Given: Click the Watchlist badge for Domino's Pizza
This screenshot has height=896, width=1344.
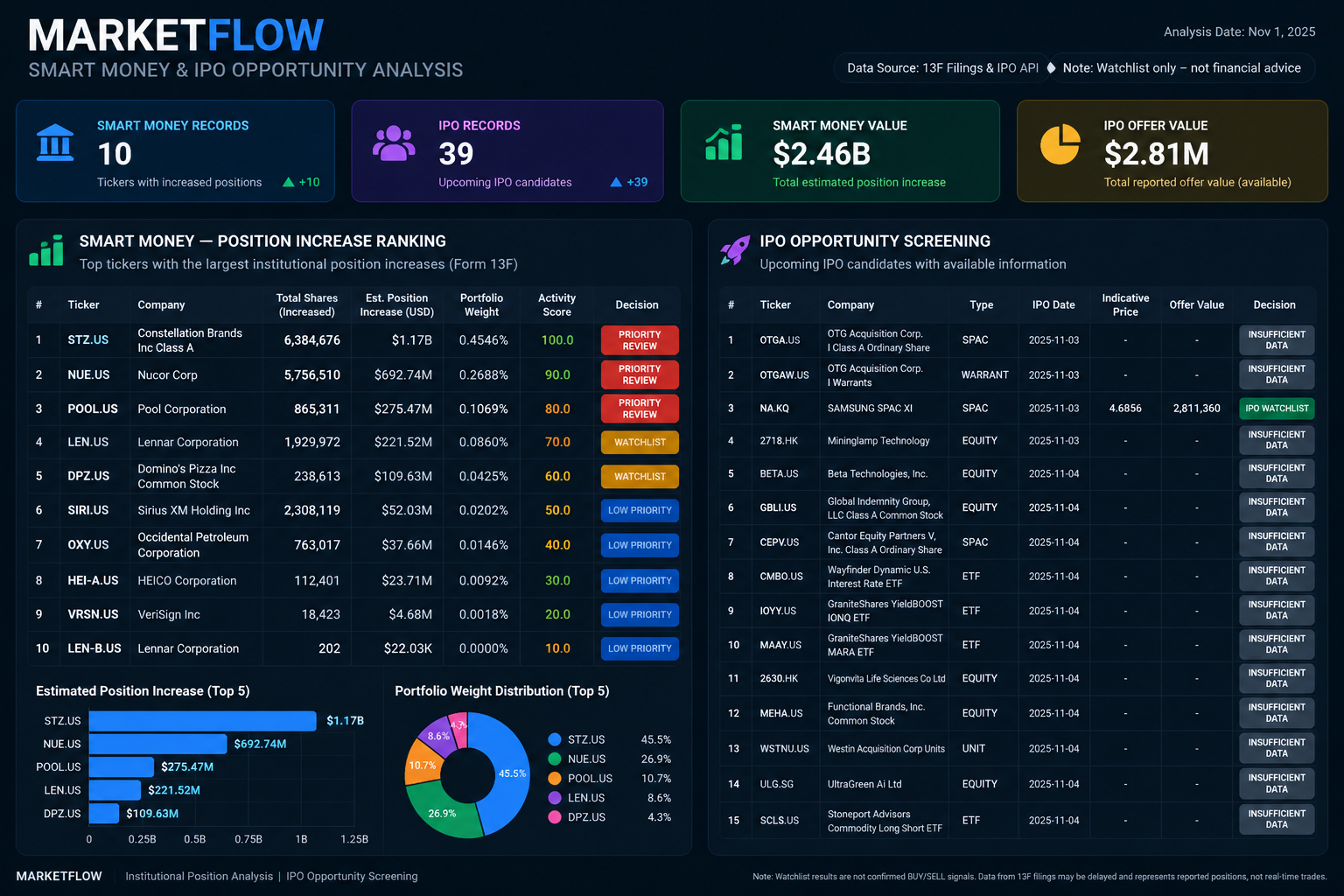Looking at the screenshot, I should (640, 476).
